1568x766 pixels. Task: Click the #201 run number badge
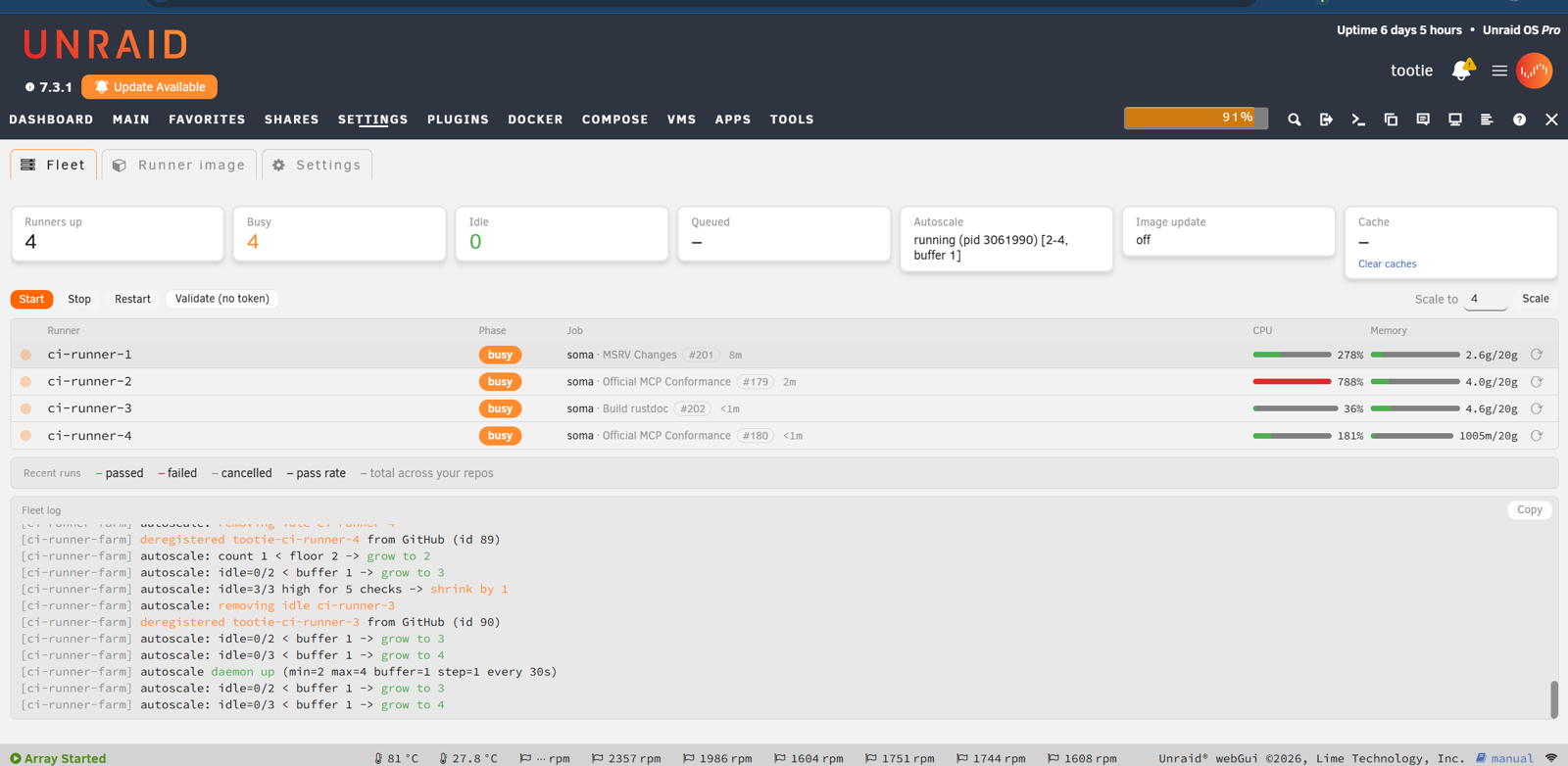tap(701, 355)
